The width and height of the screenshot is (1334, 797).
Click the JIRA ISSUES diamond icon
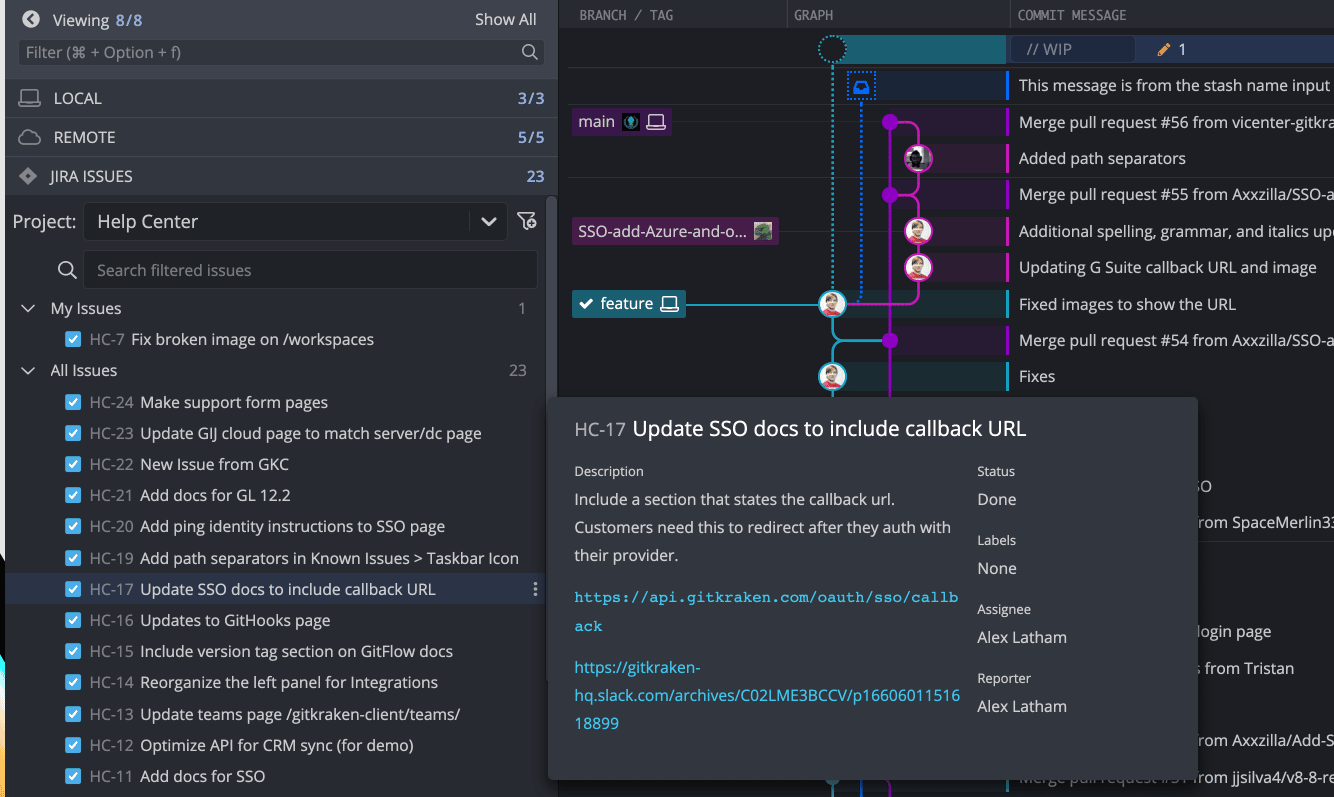pos(29,176)
